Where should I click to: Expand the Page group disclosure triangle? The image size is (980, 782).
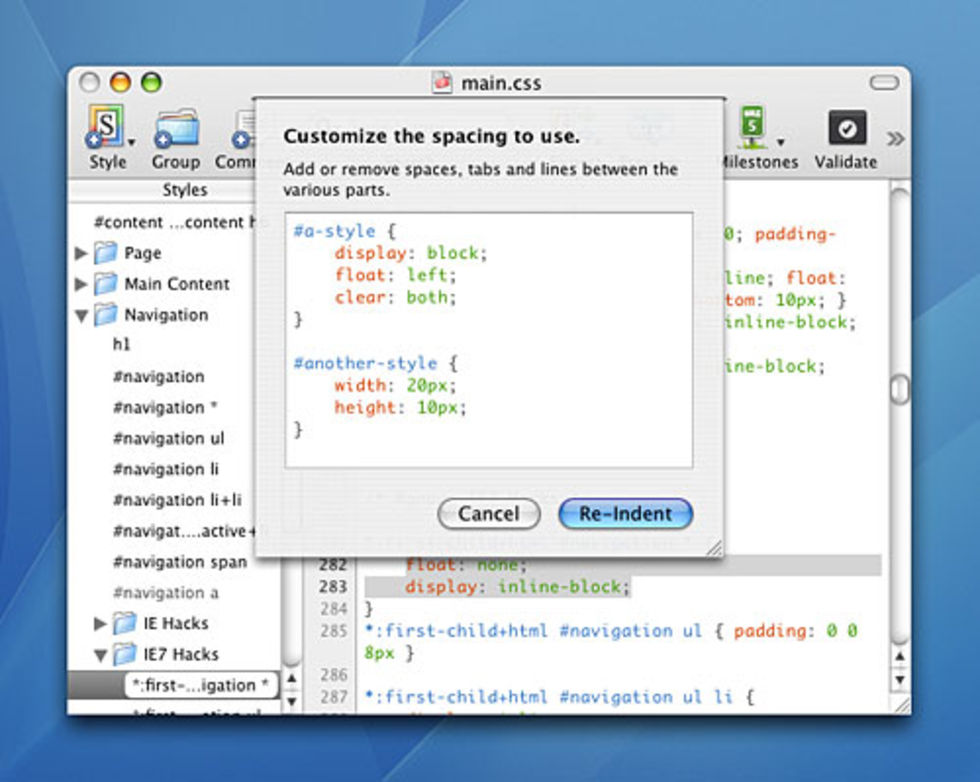tap(81, 253)
